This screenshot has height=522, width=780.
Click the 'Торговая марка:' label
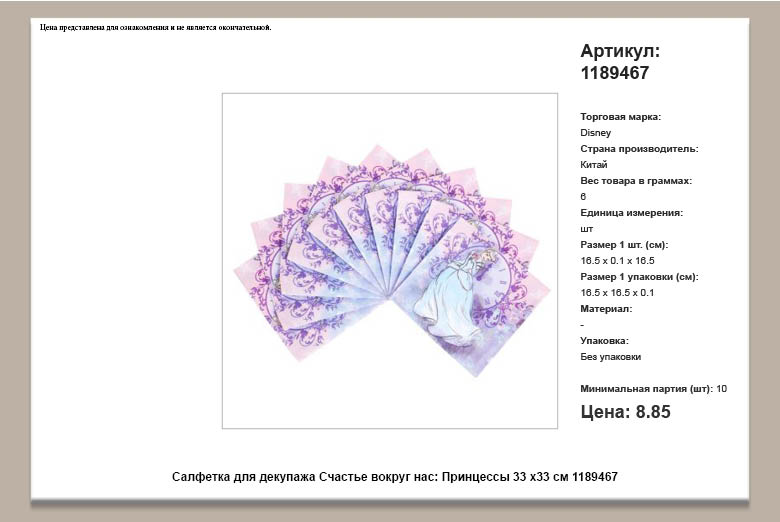(620, 117)
